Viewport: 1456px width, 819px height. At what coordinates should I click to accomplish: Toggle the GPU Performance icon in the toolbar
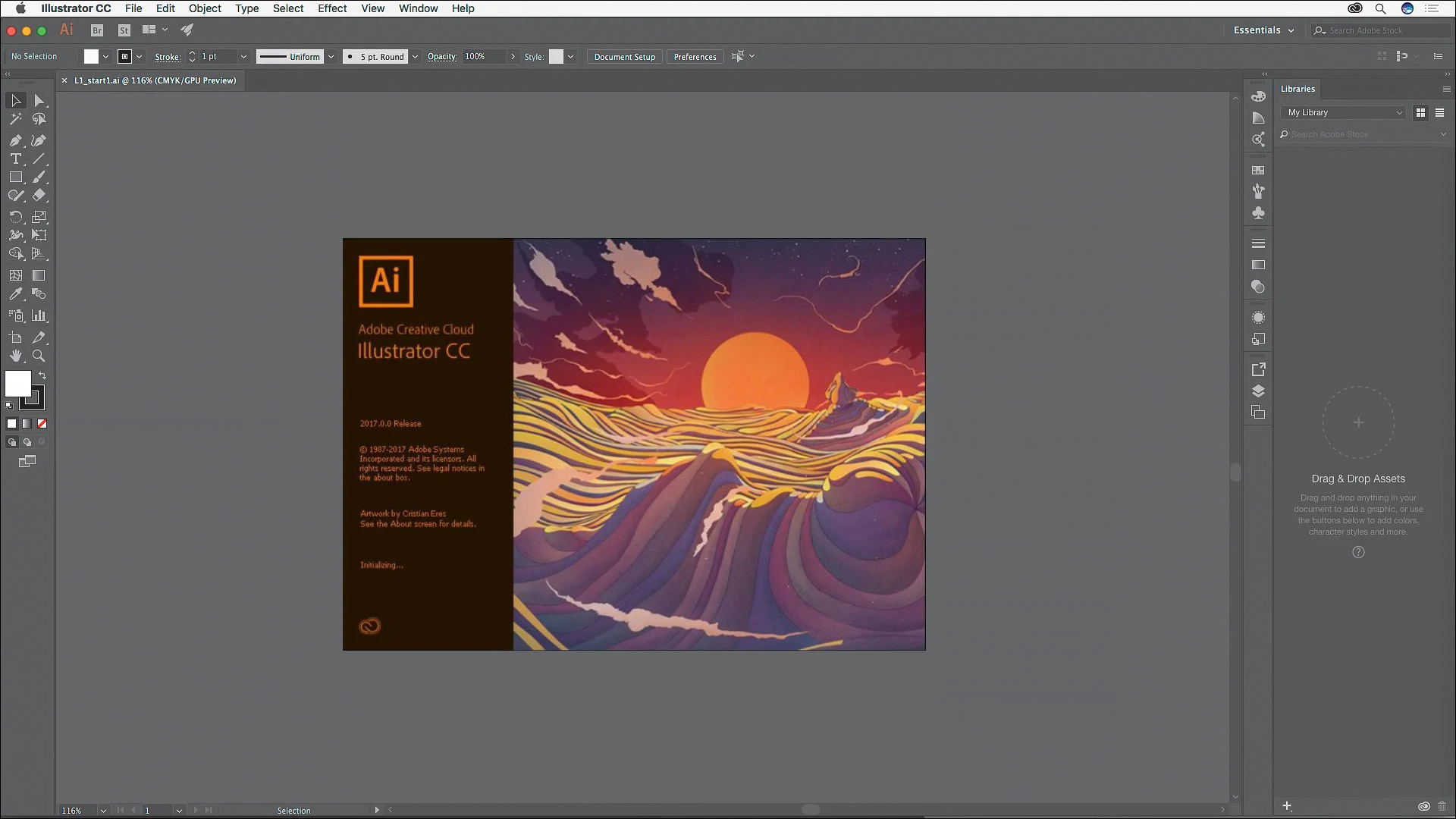click(x=187, y=30)
